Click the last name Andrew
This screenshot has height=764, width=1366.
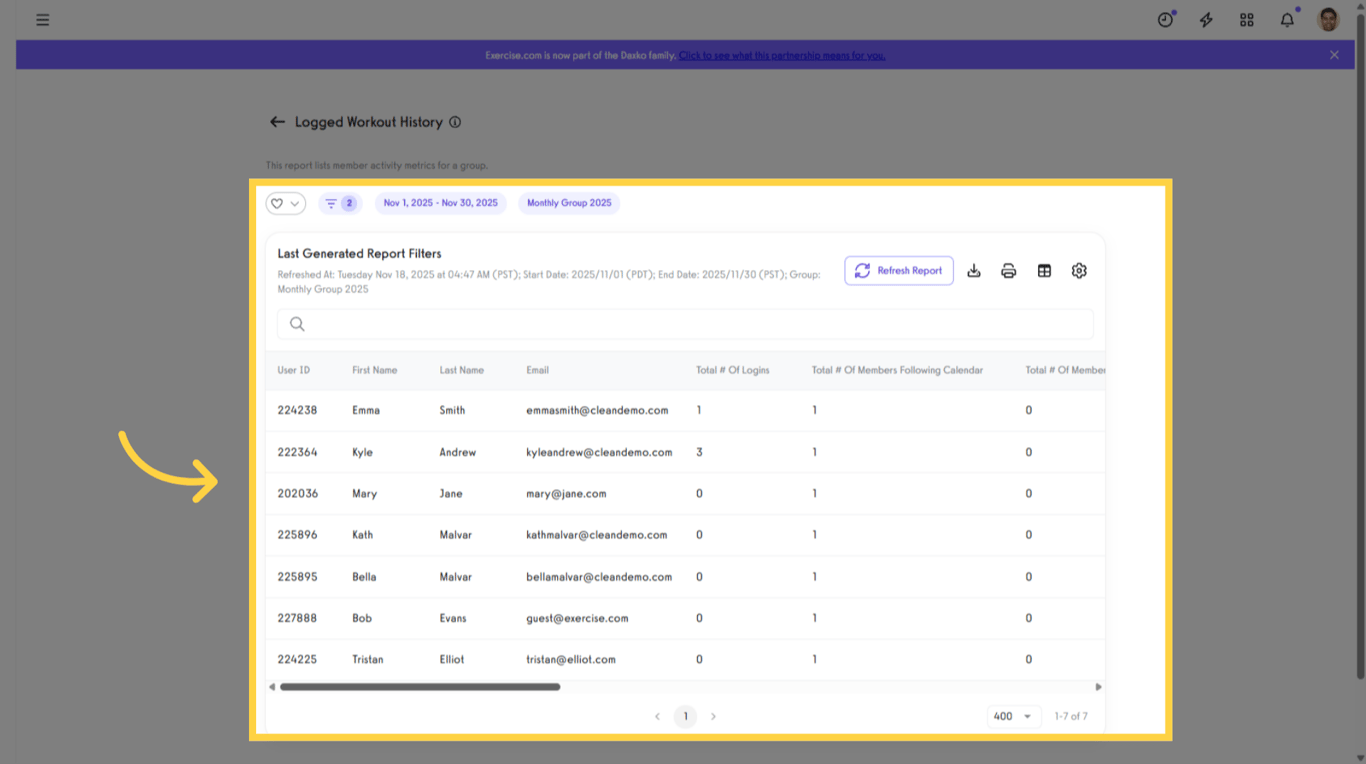click(x=458, y=452)
